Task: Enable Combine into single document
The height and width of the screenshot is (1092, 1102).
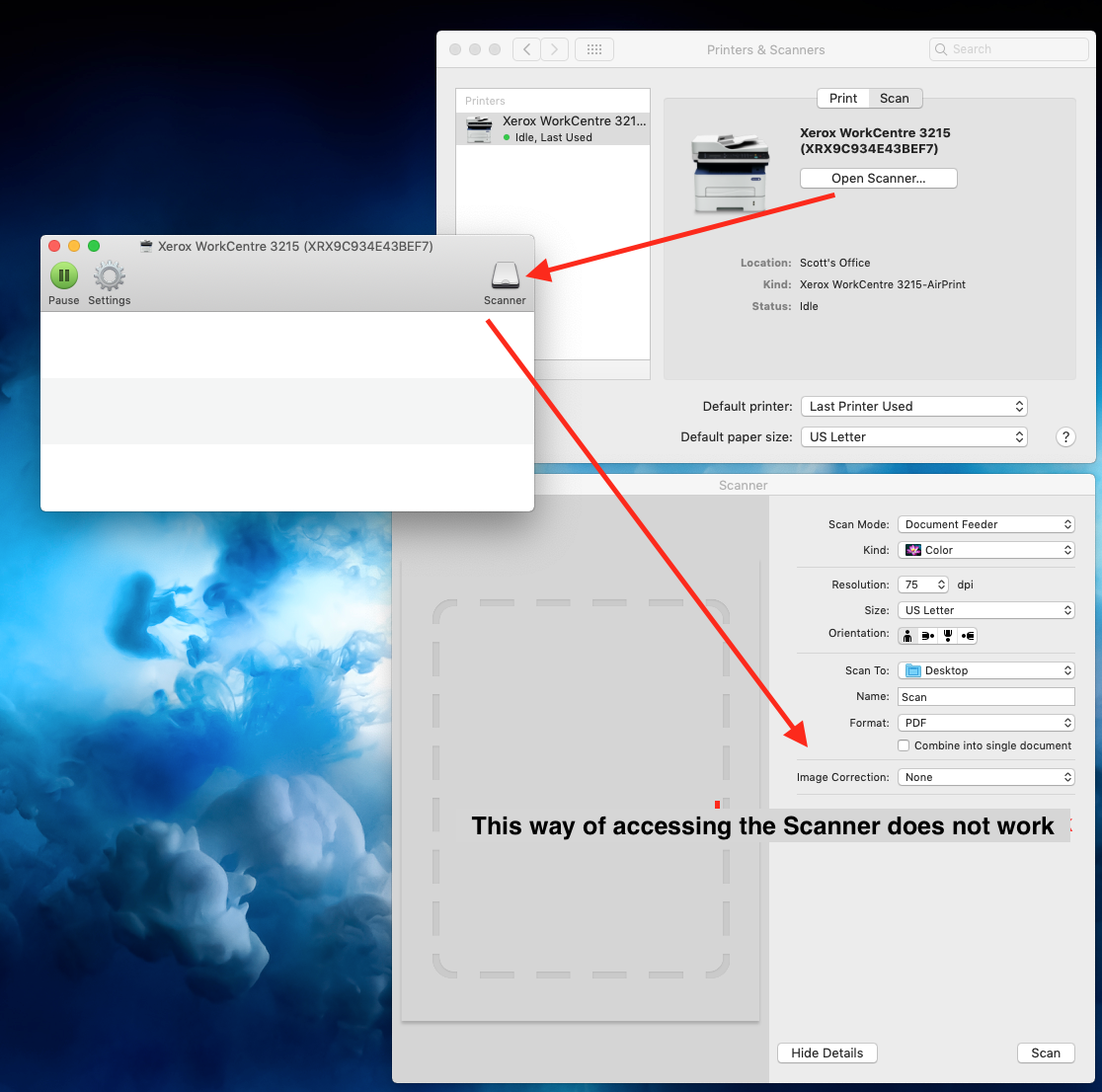Action: pos(904,745)
